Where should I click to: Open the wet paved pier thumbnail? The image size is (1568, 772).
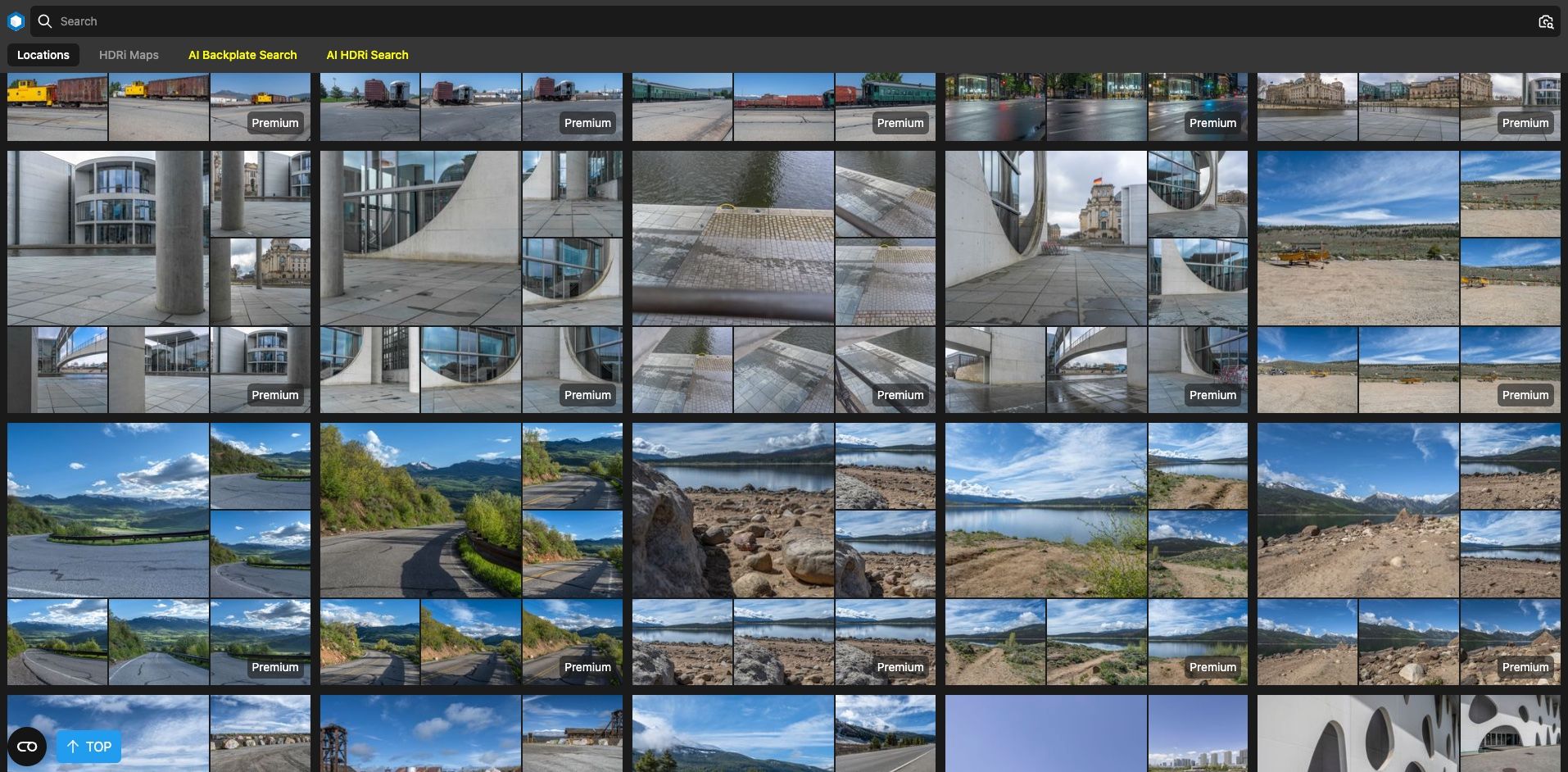pyautogui.click(x=732, y=238)
